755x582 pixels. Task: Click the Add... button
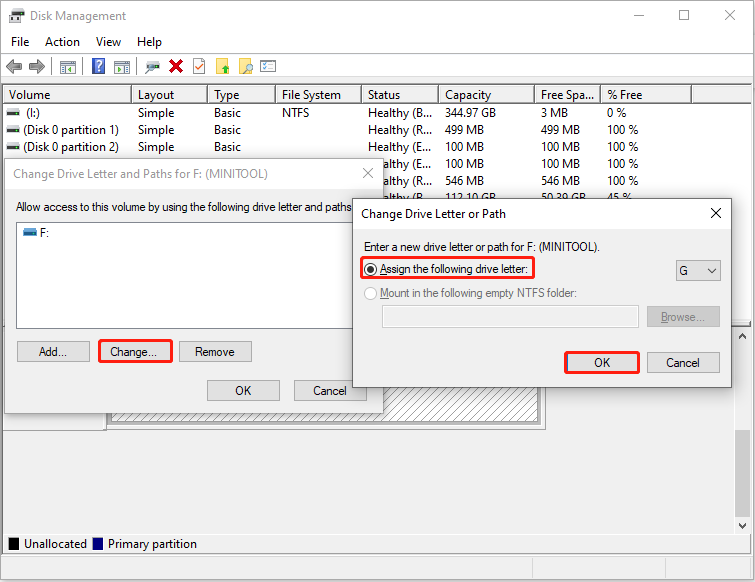[x=53, y=351]
